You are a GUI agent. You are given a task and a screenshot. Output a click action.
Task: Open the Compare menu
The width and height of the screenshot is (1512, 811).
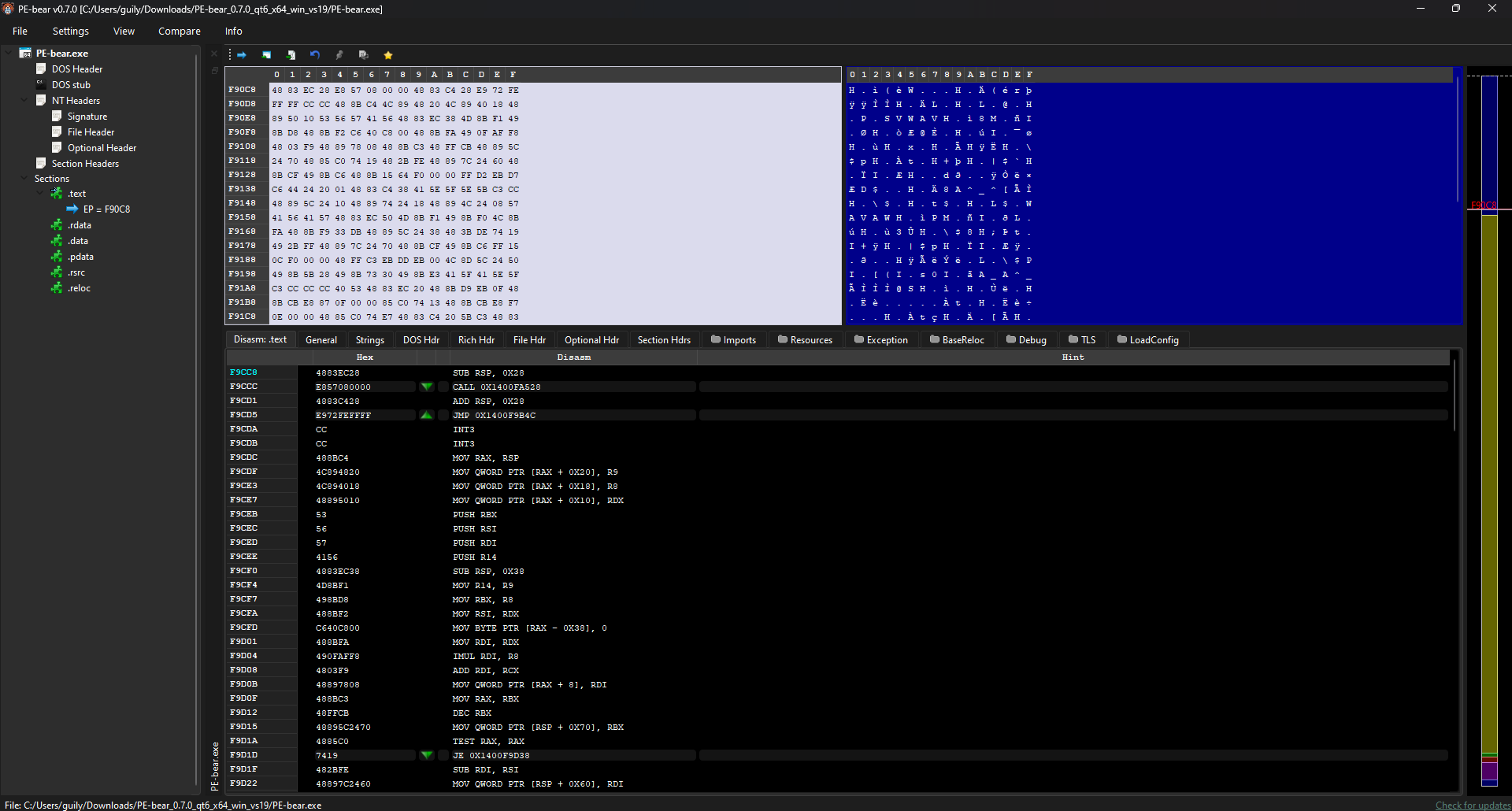(179, 31)
